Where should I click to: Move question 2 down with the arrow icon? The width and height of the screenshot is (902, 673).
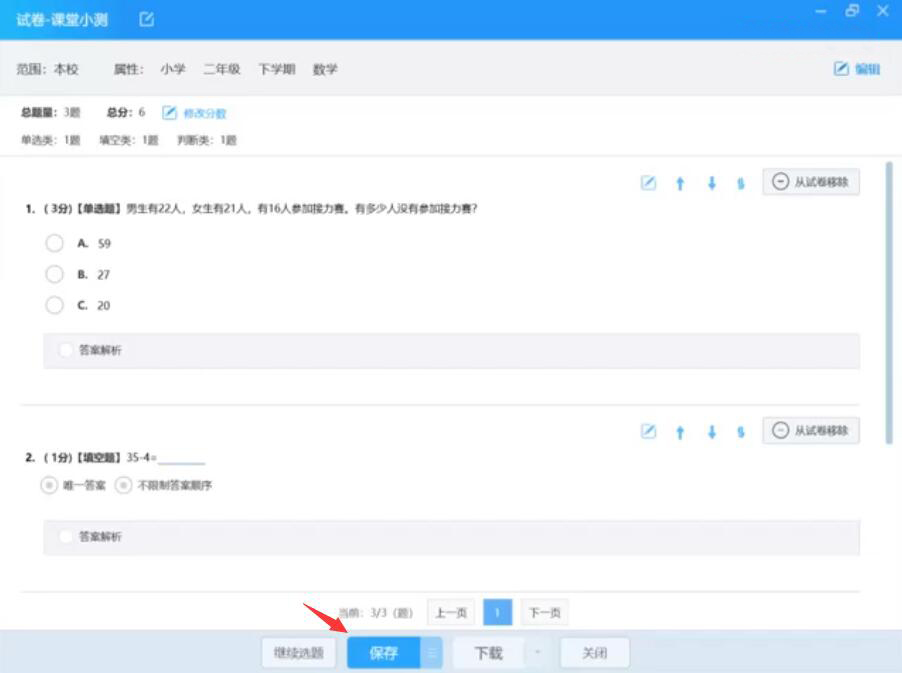[x=712, y=431]
